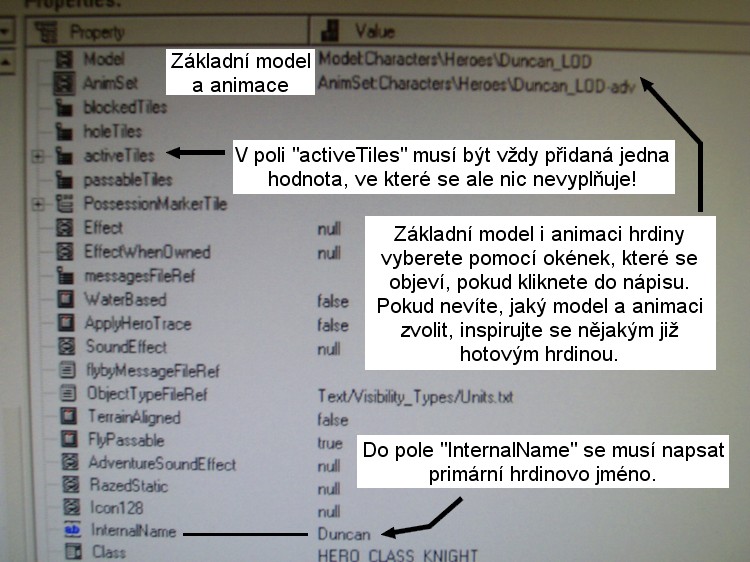This screenshot has width=750, height=562.
Task: Select the Model property name
Action: point(104,59)
